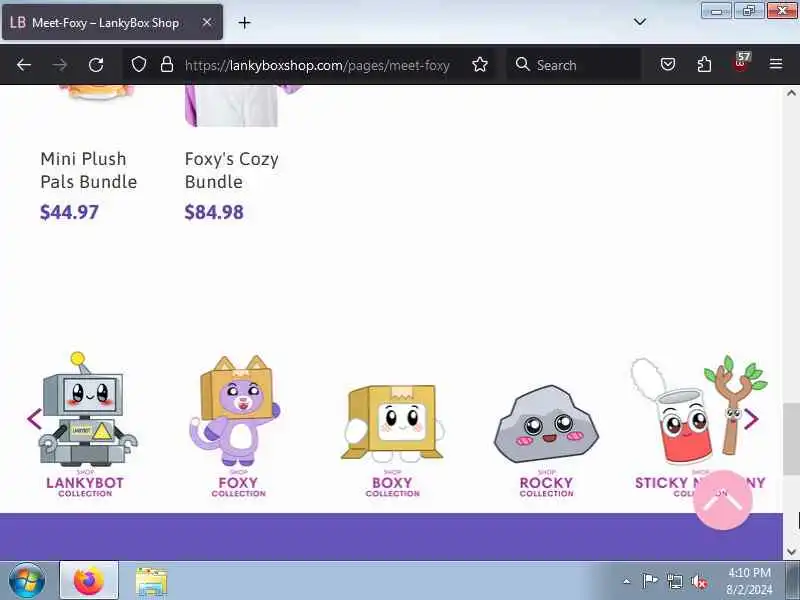Click the $84.98 price
Image resolution: width=800 pixels, height=600 pixels.
(x=214, y=212)
